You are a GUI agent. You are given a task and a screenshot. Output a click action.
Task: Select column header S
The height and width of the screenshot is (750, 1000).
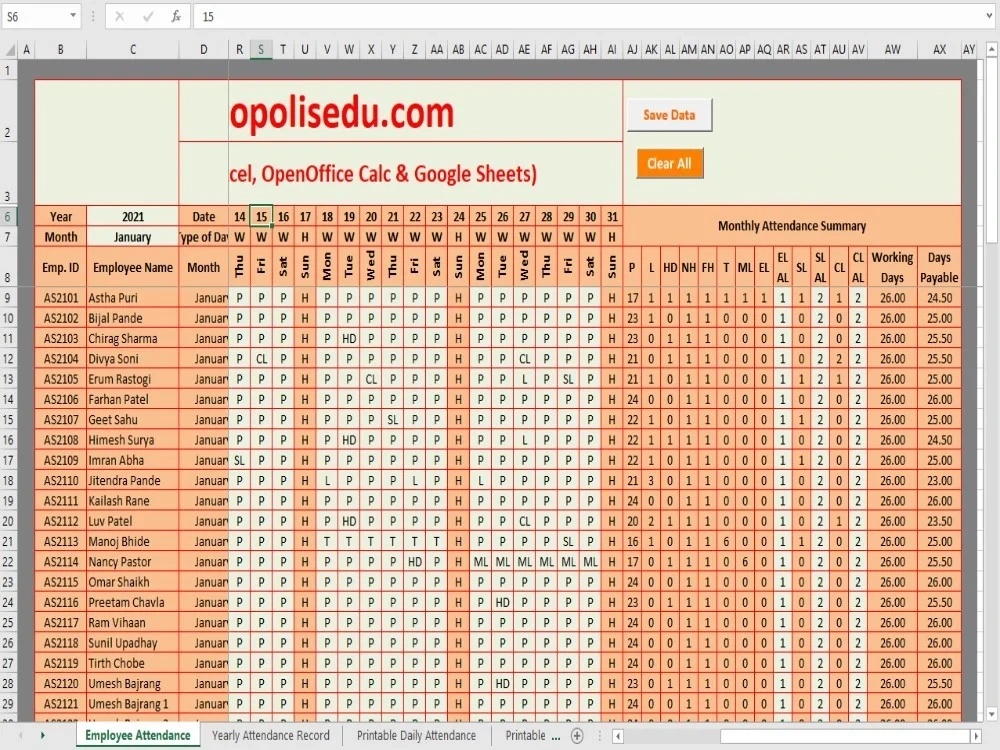(x=261, y=49)
